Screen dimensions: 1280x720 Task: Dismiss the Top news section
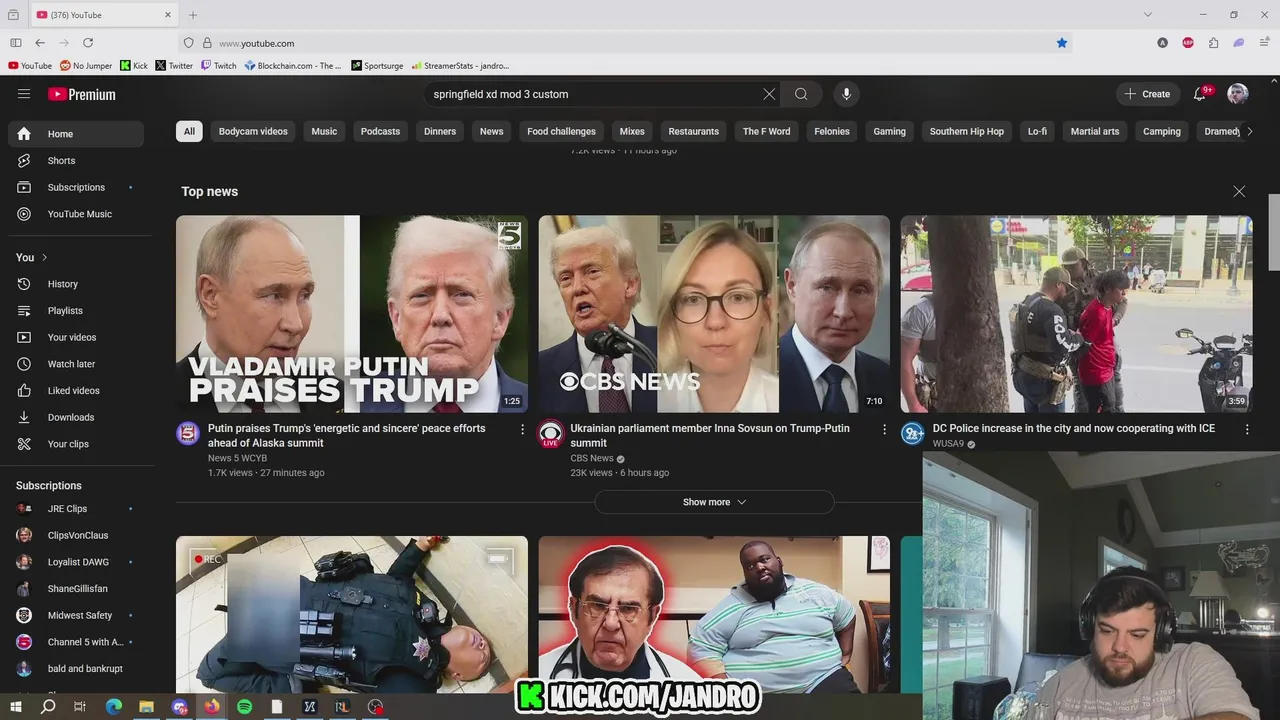click(1239, 191)
